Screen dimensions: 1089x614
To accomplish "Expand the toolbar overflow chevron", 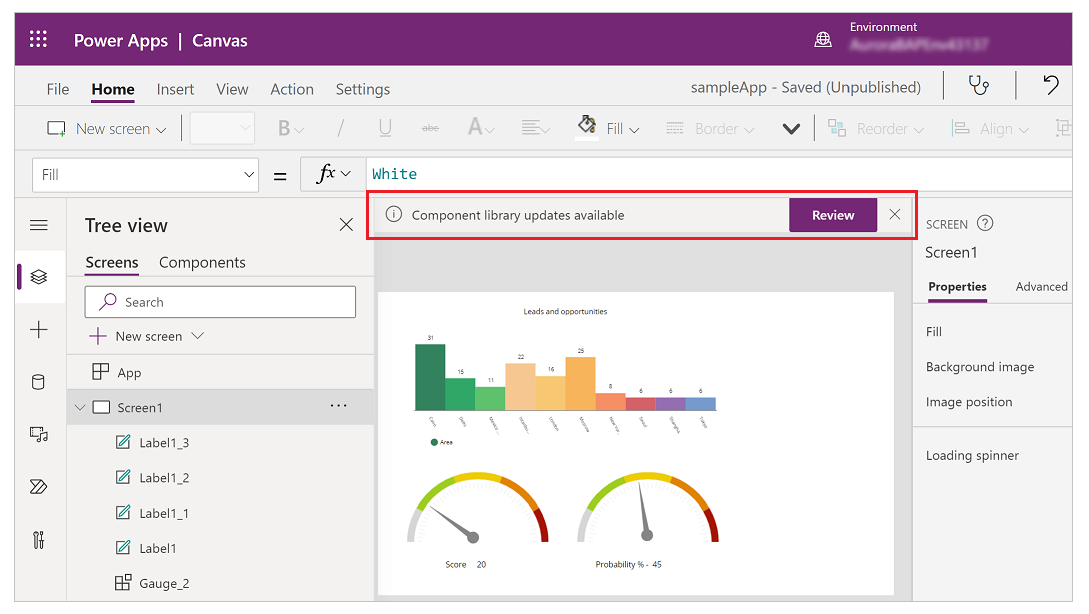I will [791, 129].
